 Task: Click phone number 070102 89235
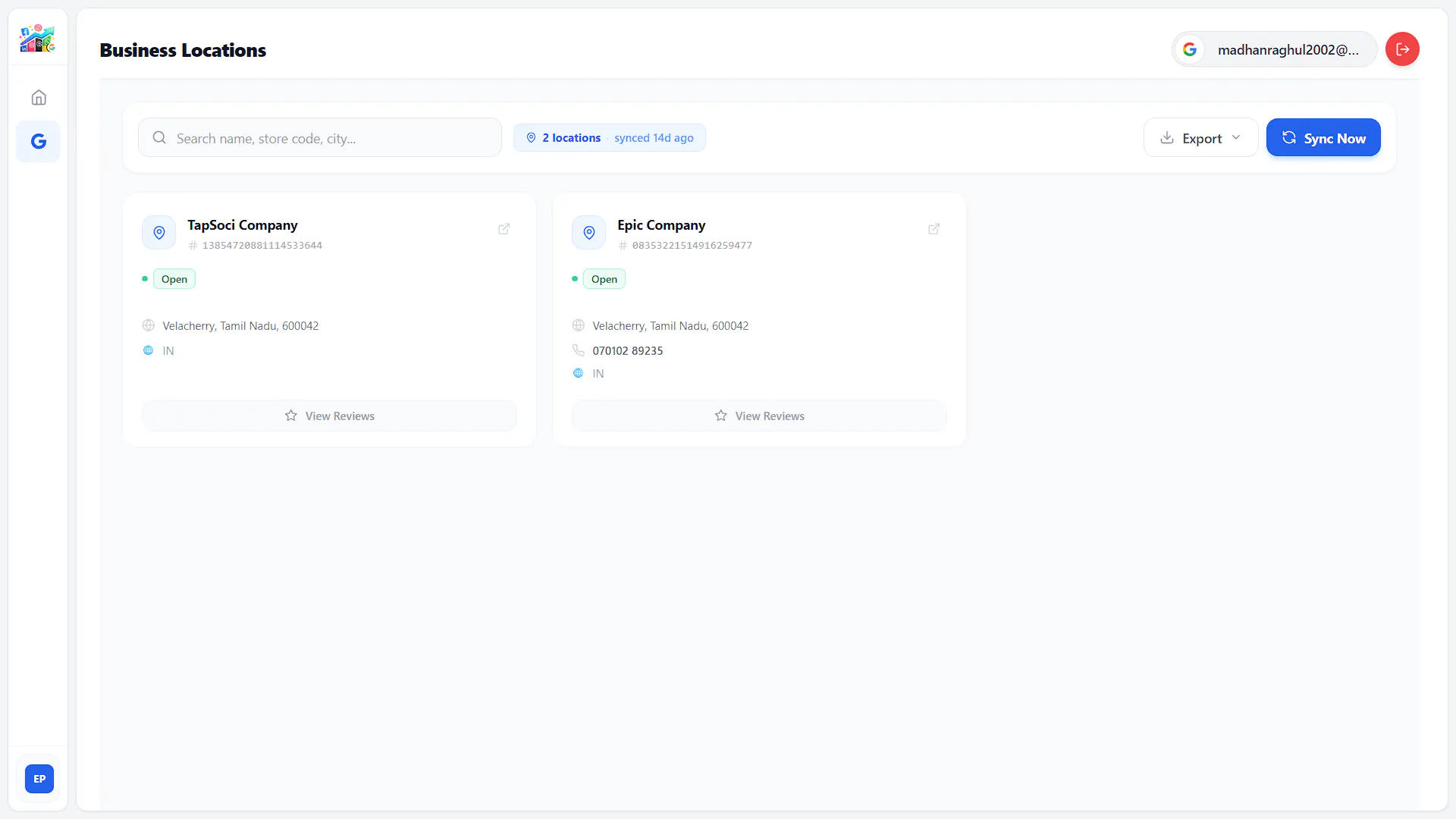click(628, 350)
